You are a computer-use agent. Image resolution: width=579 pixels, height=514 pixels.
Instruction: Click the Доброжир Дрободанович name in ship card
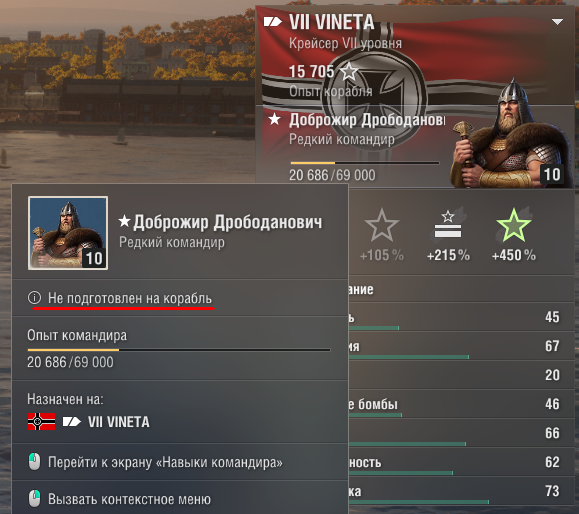coord(367,120)
